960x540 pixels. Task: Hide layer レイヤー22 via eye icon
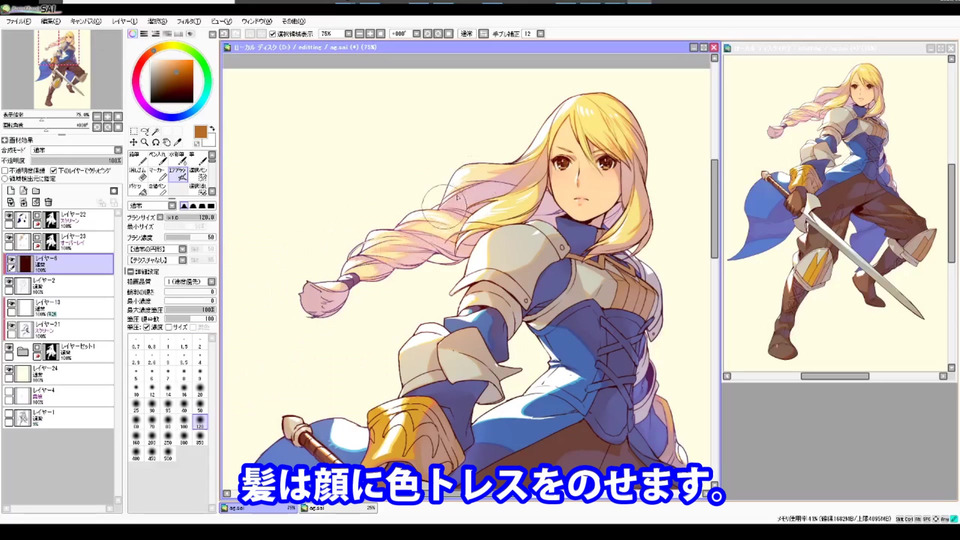10,217
